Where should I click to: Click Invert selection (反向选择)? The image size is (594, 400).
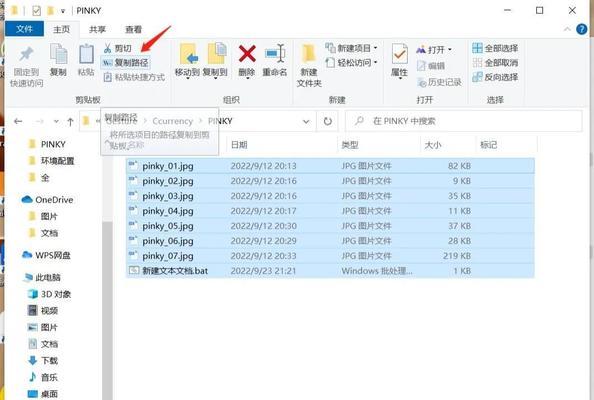point(495,77)
